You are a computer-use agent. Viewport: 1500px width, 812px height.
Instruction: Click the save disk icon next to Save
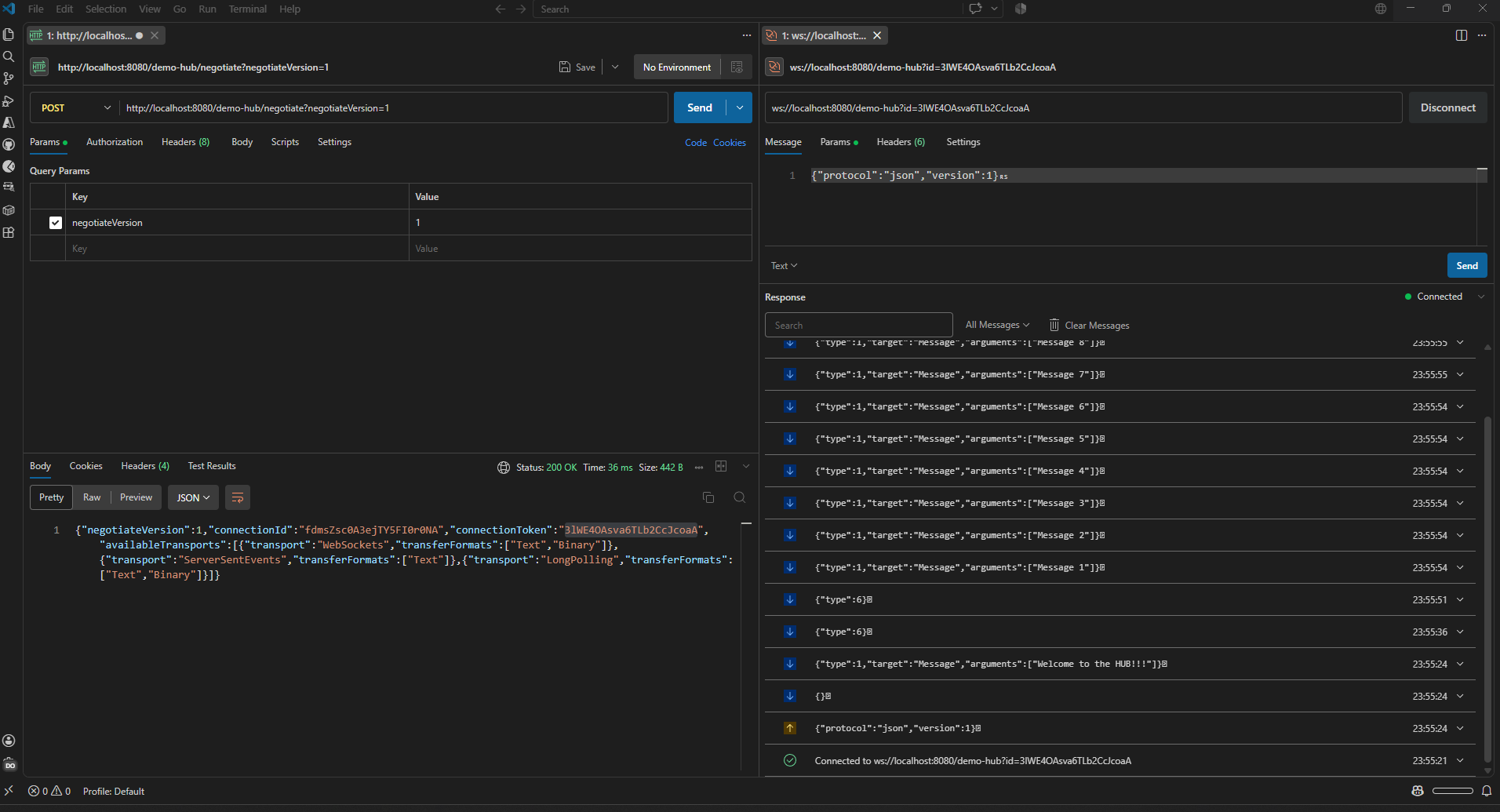[x=565, y=67]
